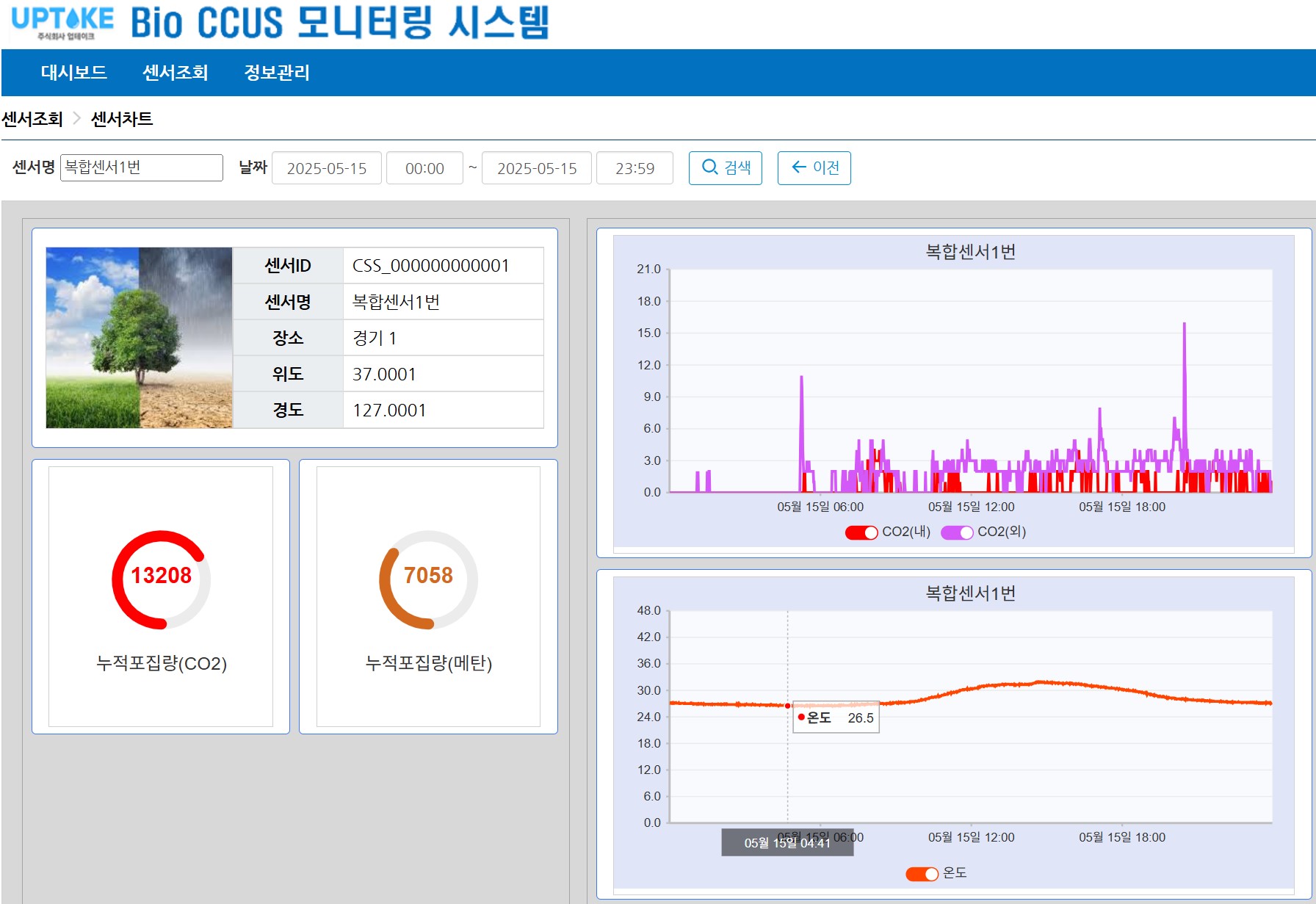The height and width of the screenshot is (904, 1316).
Task: Click the UPTAKE company logo
Action: coord(63,22)
